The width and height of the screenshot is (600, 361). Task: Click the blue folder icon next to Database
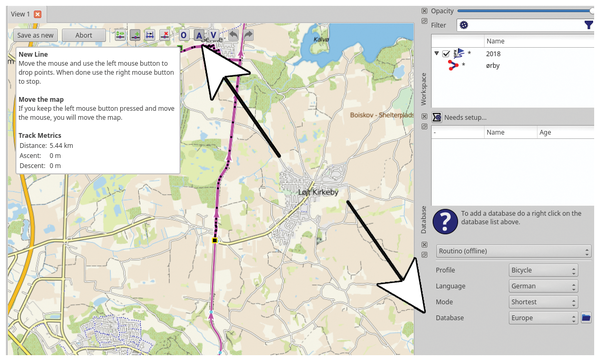click(586, 318)
